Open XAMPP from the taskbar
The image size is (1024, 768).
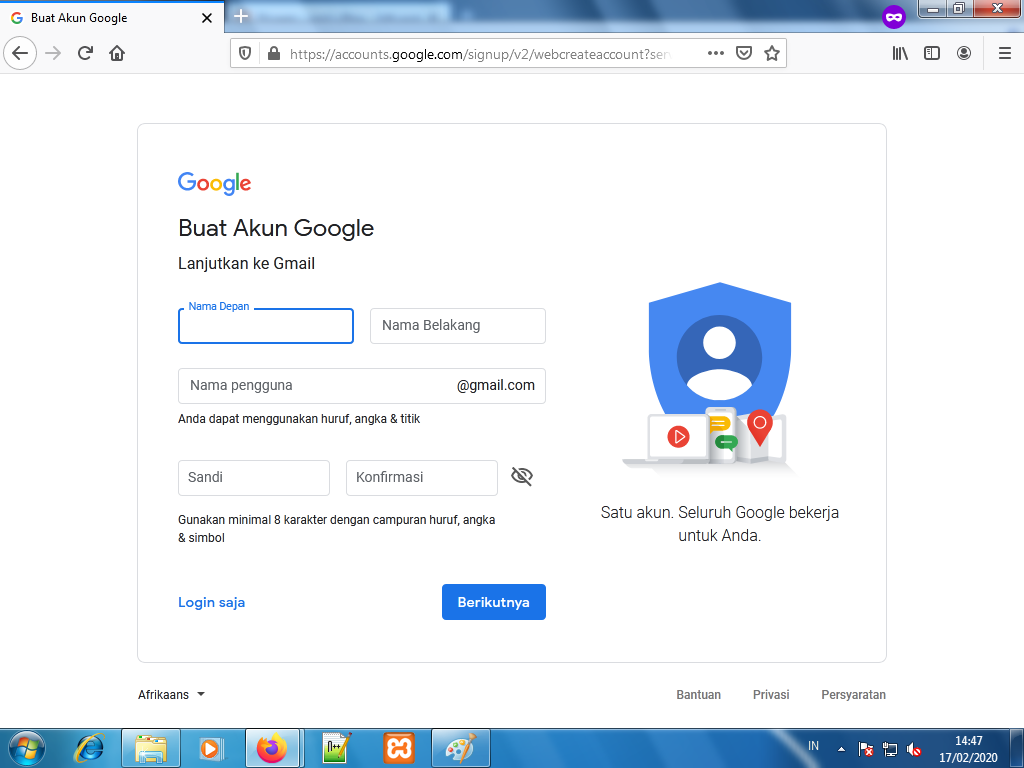coord(399,748)
